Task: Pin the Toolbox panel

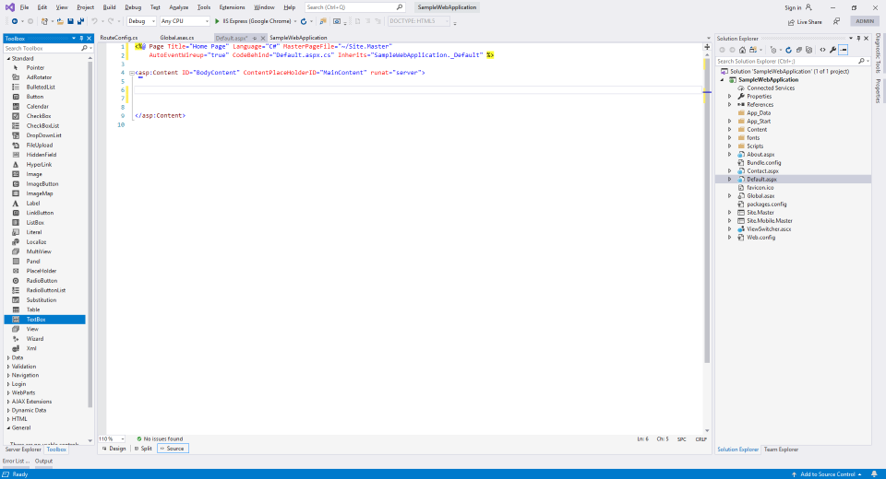Action: coord(81,38)
